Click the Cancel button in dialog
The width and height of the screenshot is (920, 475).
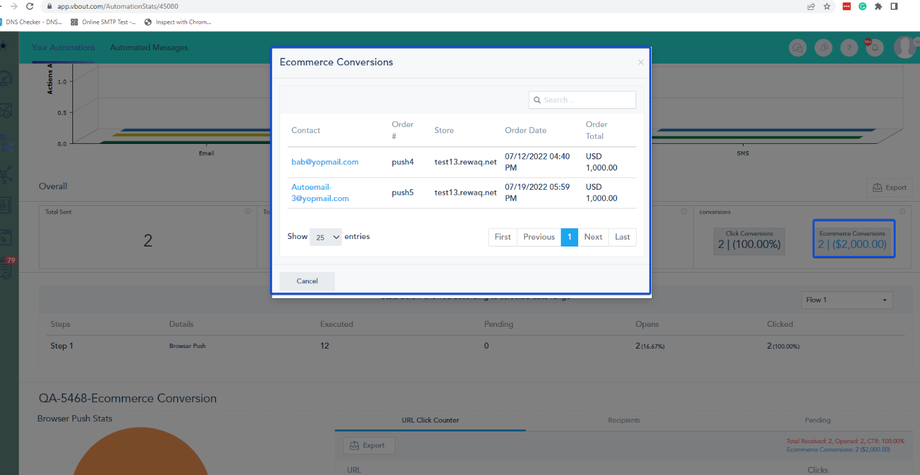(x=307, y=281)
